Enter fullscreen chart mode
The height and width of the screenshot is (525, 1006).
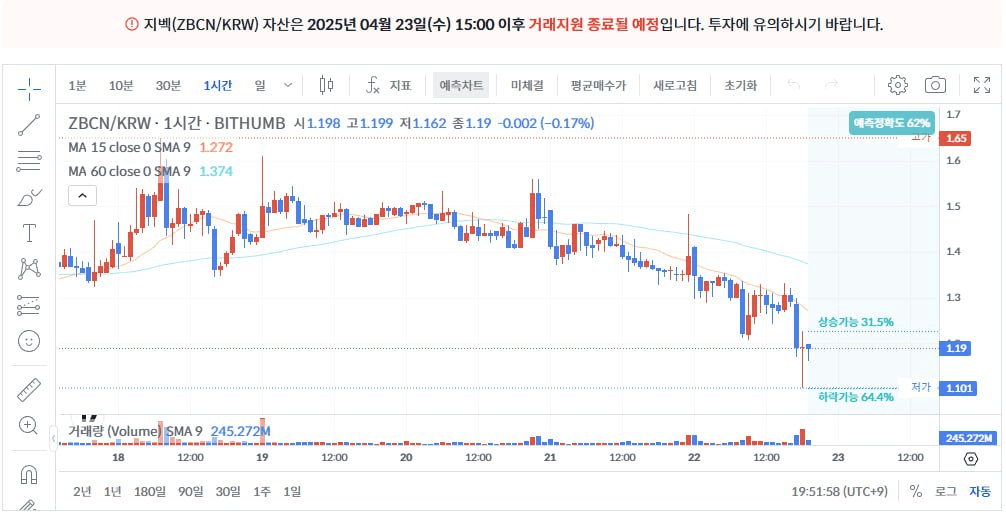tap(981, 85)
